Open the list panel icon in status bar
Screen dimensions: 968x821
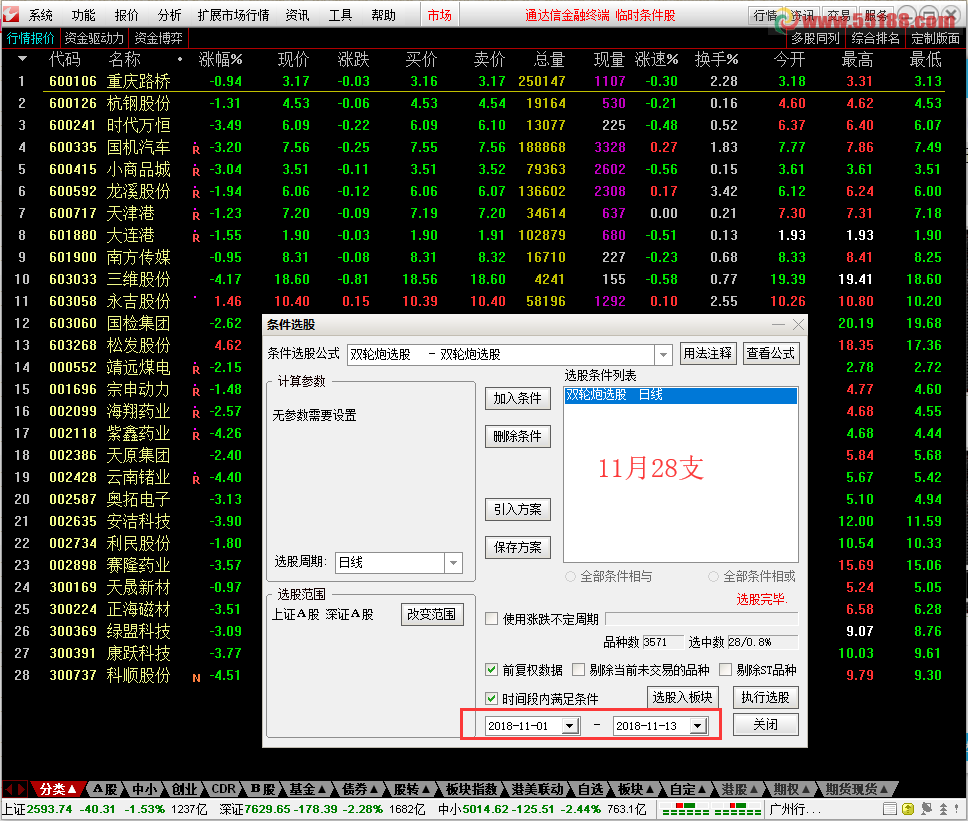coord(890,809)
